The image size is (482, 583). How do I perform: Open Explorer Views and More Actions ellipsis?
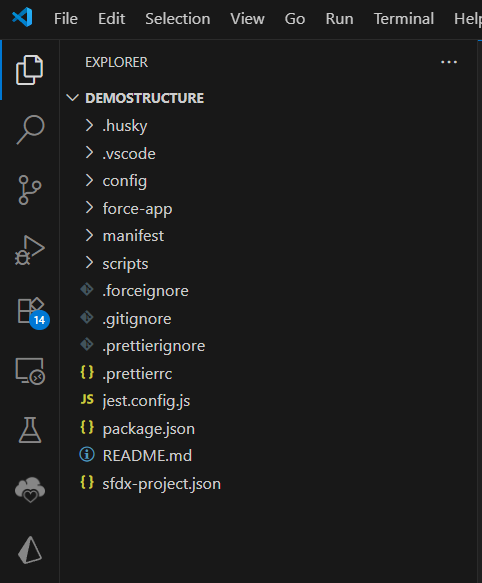tap(449, 62)
